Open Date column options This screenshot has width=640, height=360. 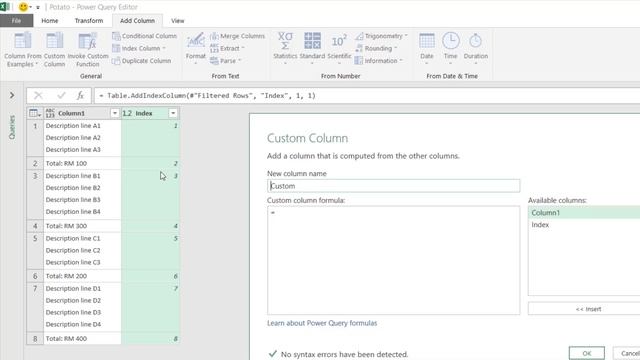coord(427,49)
